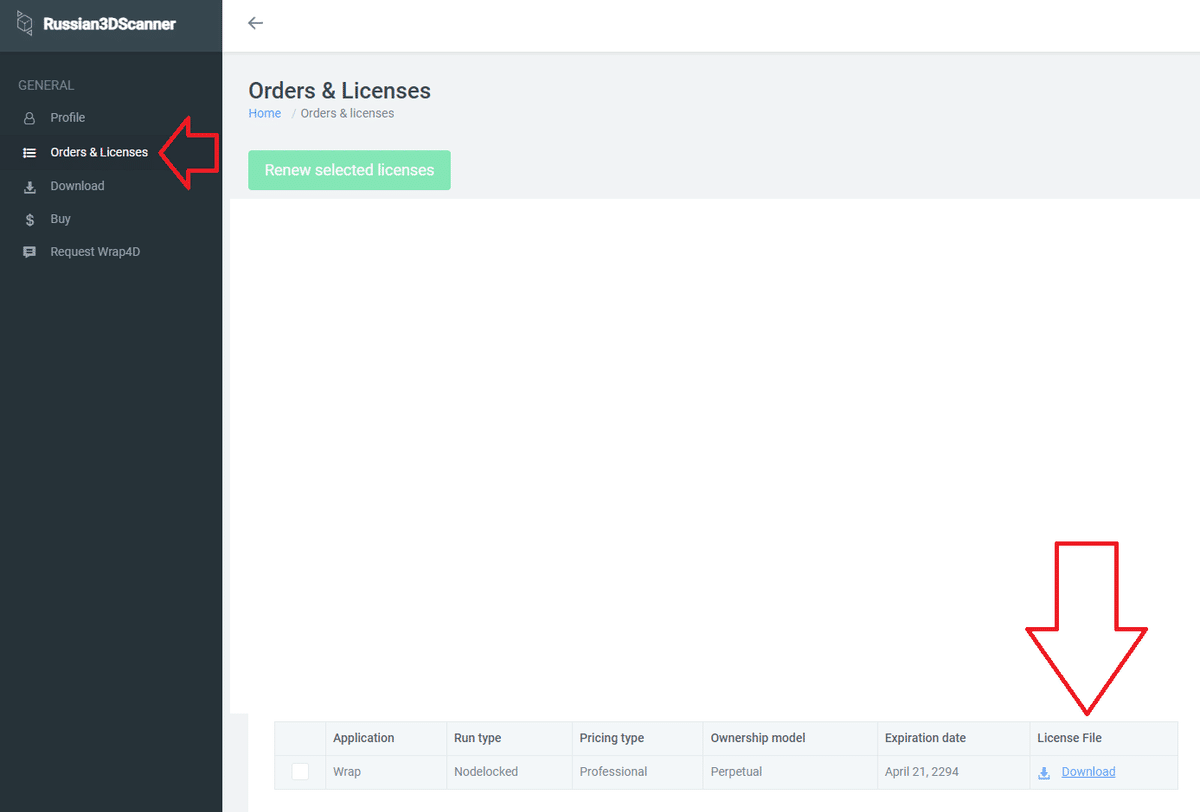
Task: Click the Russian3DScanner cube logo icon
Action: 26,22
